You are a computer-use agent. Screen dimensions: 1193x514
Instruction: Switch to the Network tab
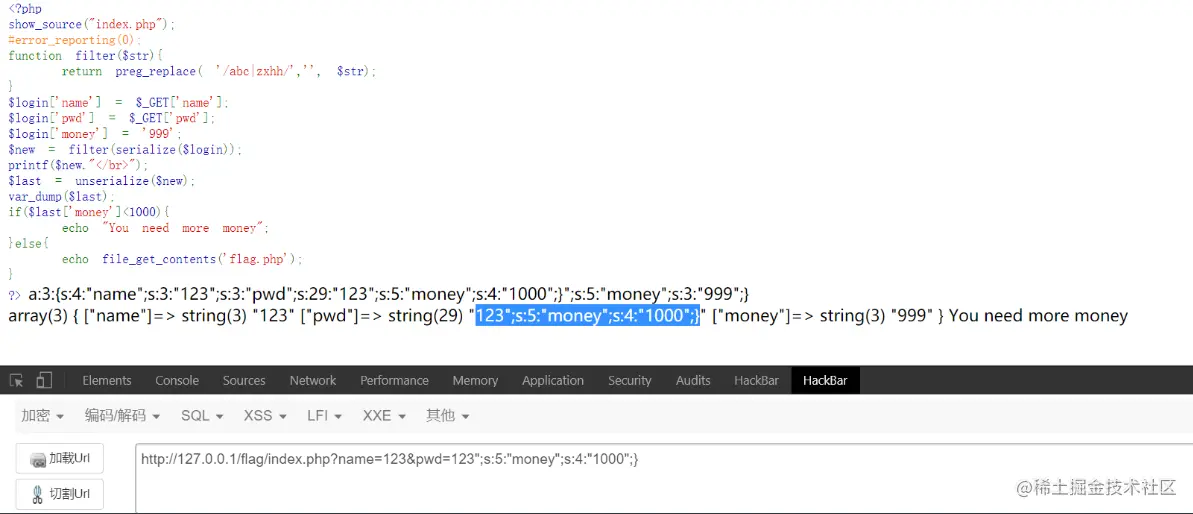[x=313, y=380]
